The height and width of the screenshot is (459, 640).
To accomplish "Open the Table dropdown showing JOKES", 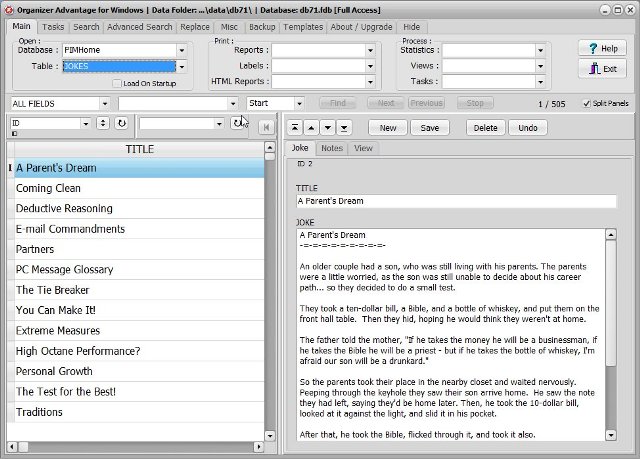I will [x=182, y=67].
